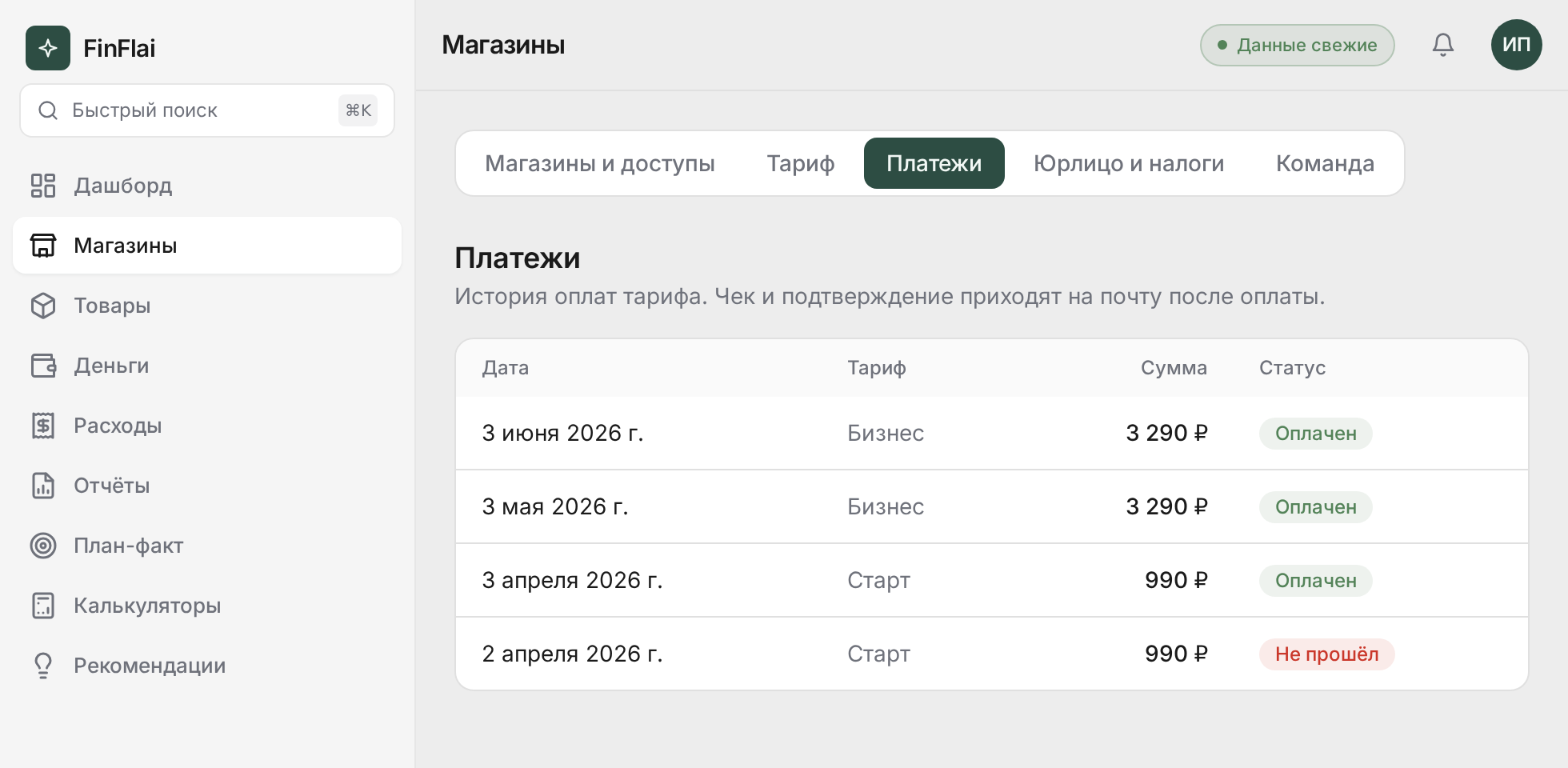Click the План-факт target icon
The height and width of the screenshot is (768, 1568).
[x=43, y=546]
